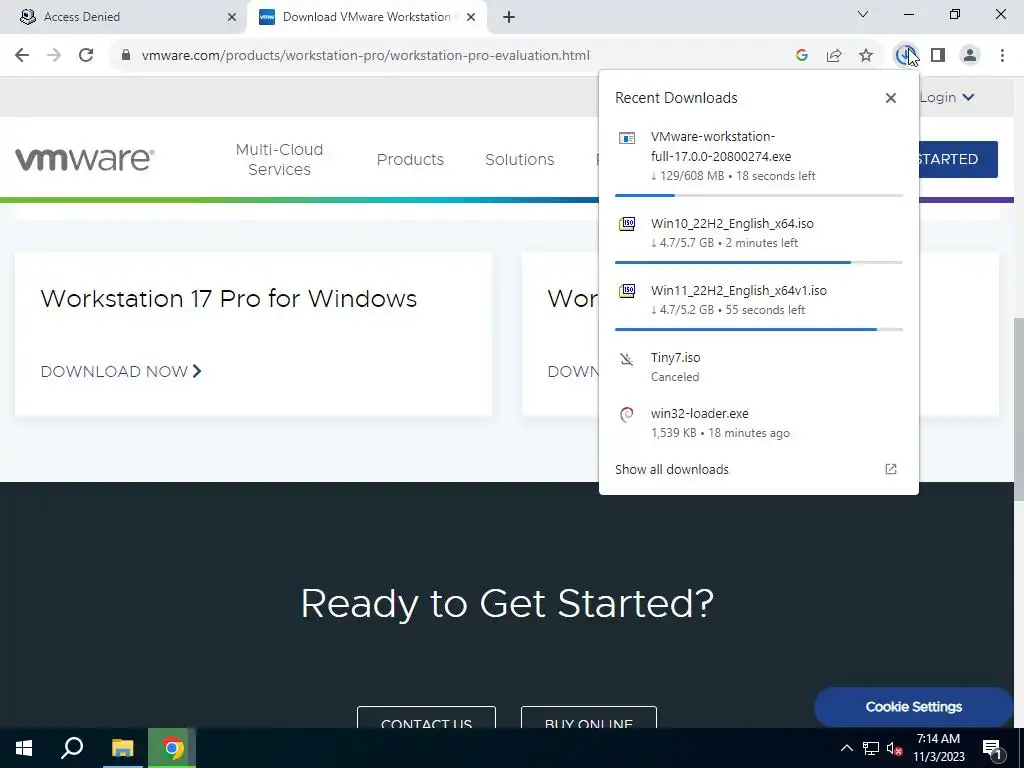The width and height of the screenshot is (1024, 768).
Task: Click Workstation 17 Pro for Windows heading
Action: click(229, 298)
